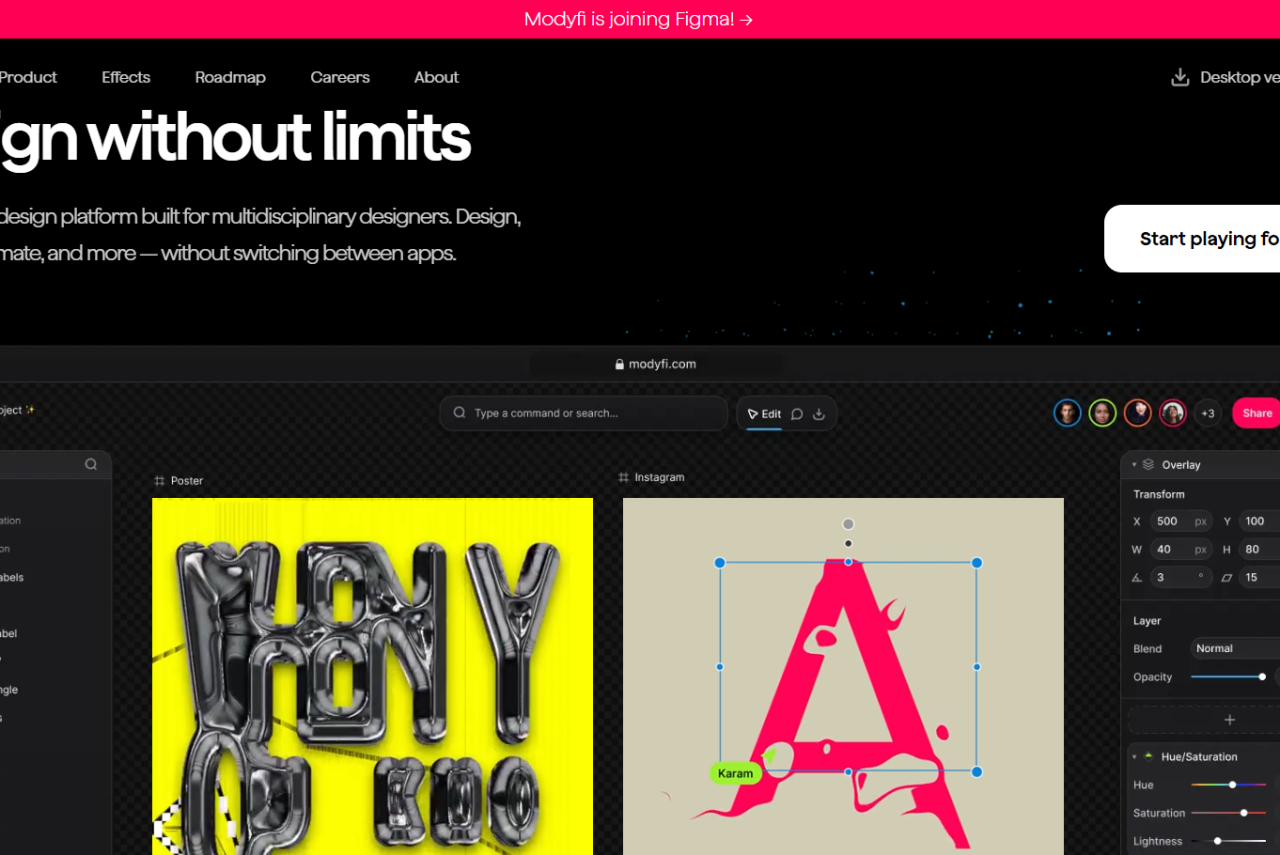1280x855 pixels.
Task: Edit the rotation angle 3 field
Action: pyautogui.click(x=1180, y=577)
